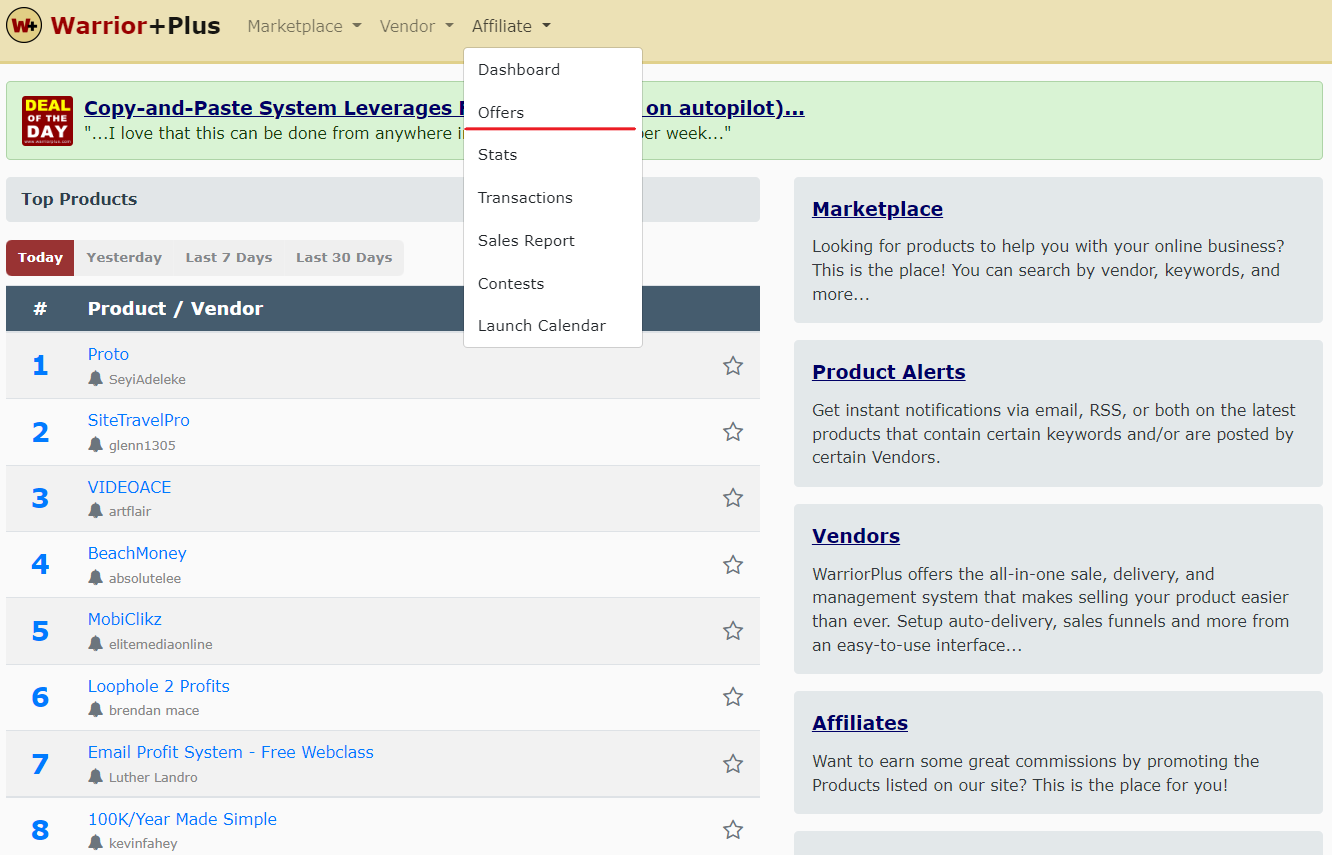1332x855 pixels.
Task: Click vendor name SeyiAdeleke
Action: pos(147,379)
